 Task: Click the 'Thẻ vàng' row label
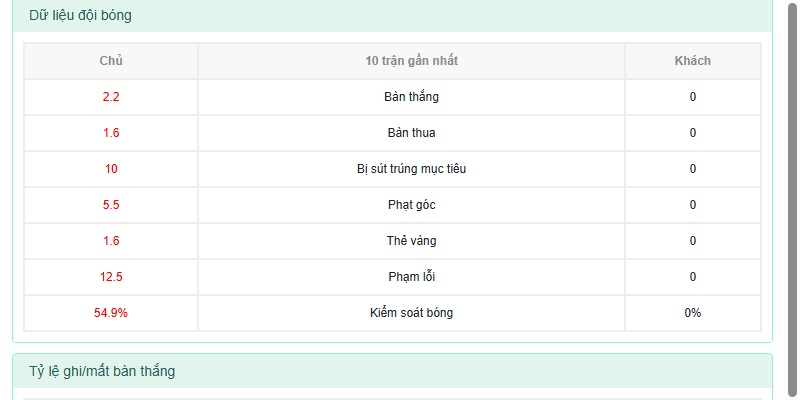pyautogui.click(x=411, y=241)
